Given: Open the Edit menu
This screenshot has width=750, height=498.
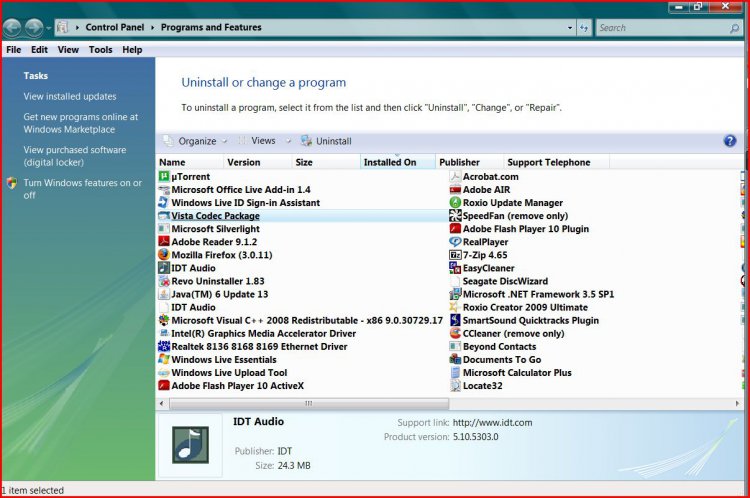Looking at the screenshot, I should (39, 50).
